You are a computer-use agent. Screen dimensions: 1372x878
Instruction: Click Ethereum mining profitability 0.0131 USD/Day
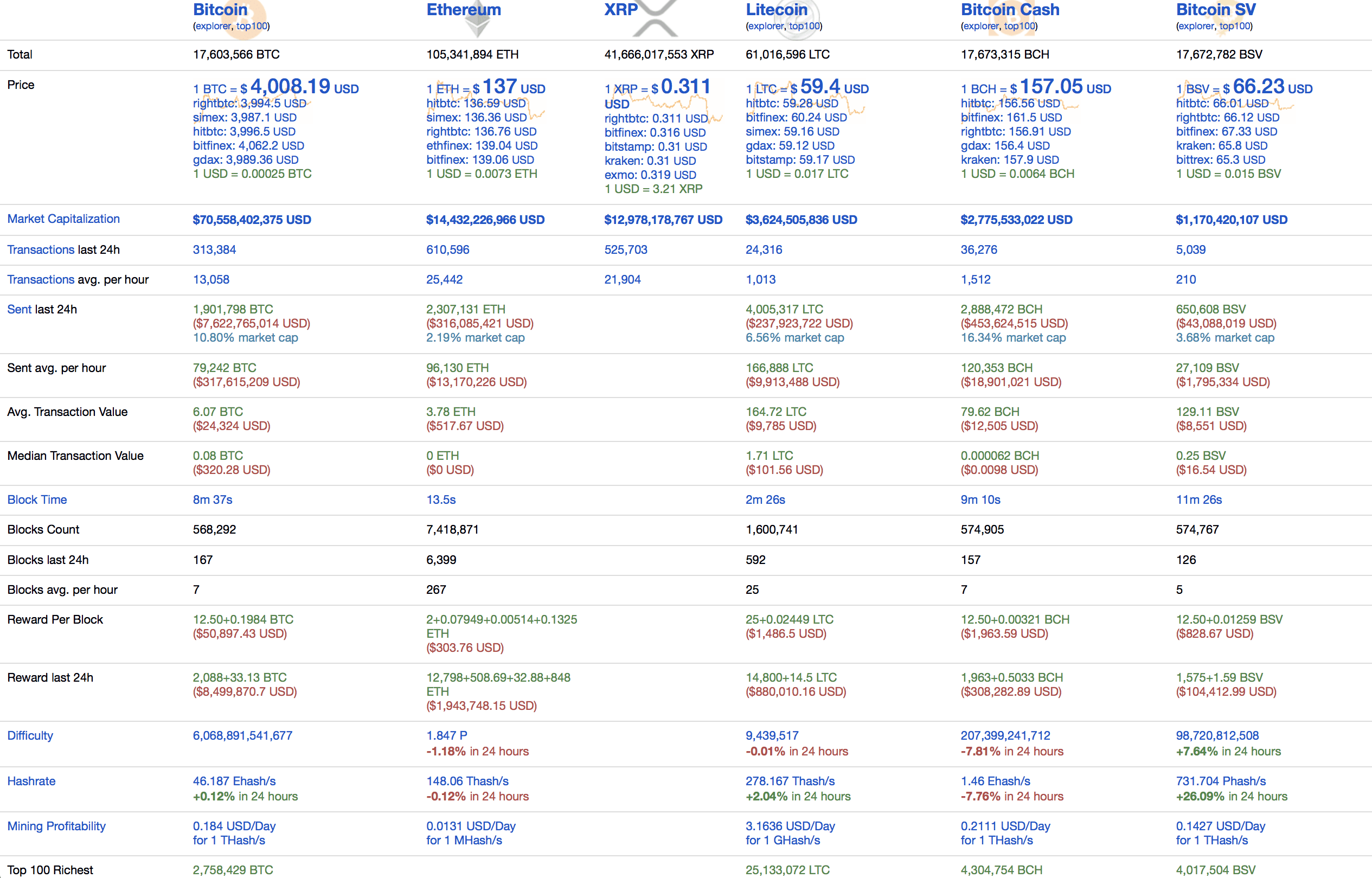click(x=471, y=826)
